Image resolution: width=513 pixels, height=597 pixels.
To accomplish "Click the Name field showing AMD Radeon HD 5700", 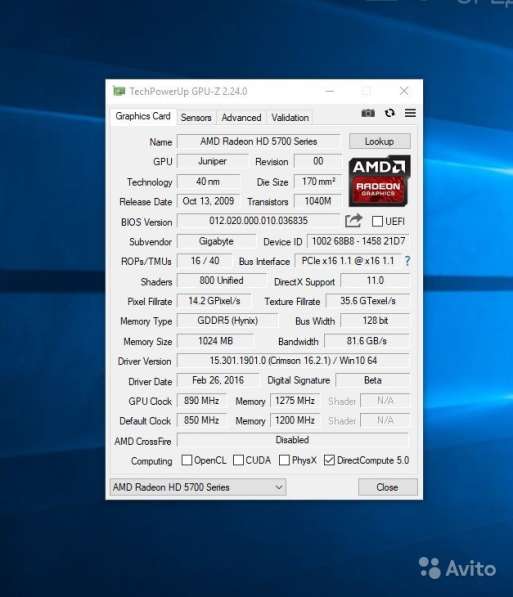I will 258,141.
